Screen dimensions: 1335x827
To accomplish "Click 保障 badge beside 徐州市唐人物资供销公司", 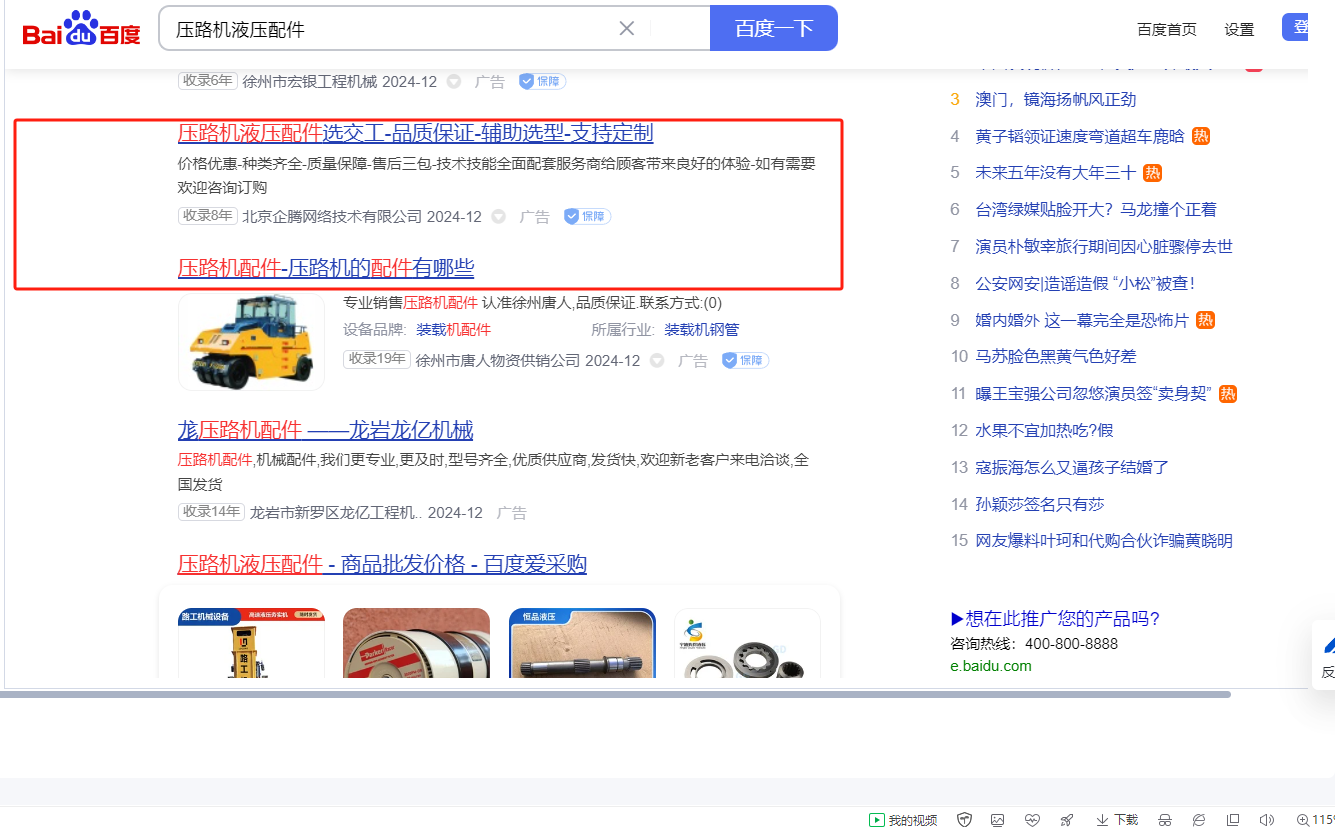I will [x=746, y=360].
